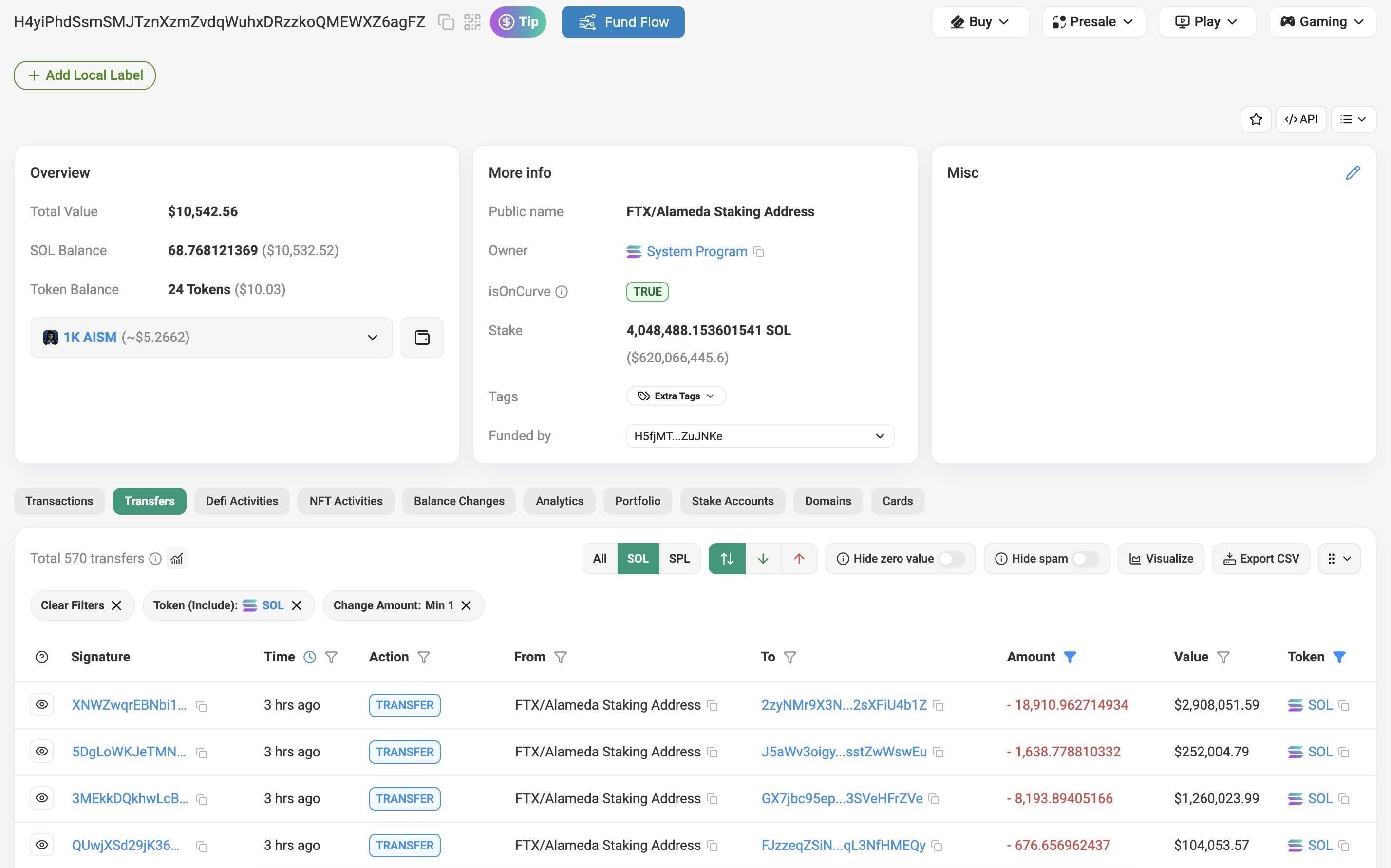This screenshot has width=1391, height=868.
Task: Open the Balance Changes tab
Action: tap(458, 501)
